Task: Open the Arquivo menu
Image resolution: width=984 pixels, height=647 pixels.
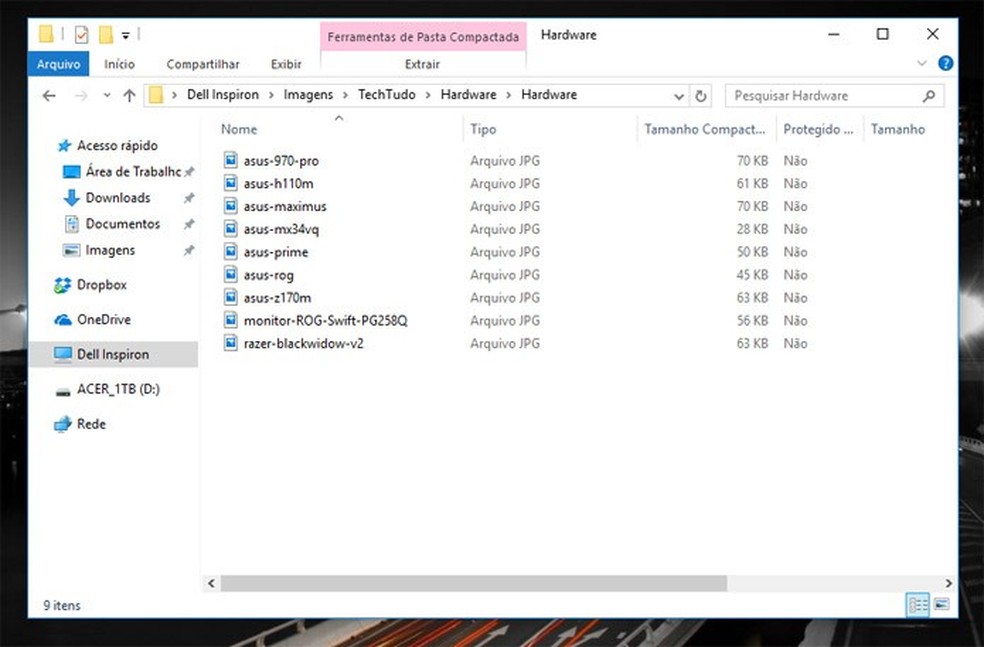Action: point(58,64)
